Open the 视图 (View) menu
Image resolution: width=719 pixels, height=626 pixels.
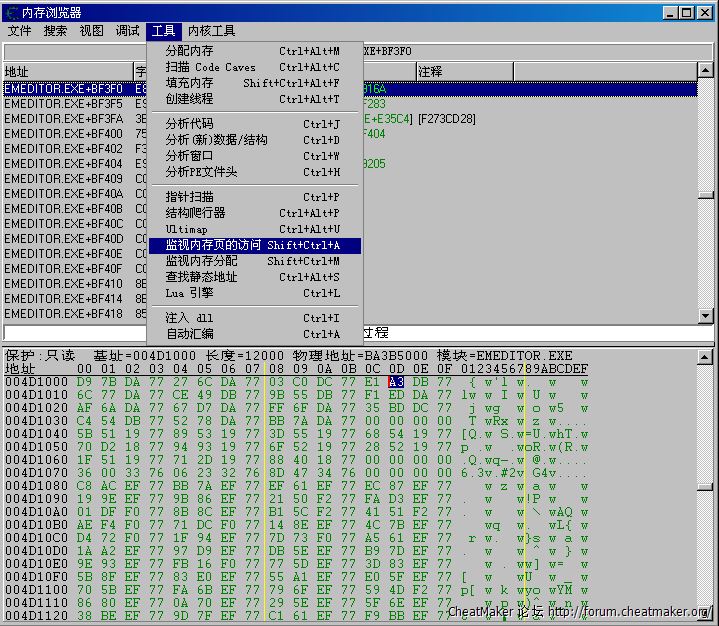(91, 31)
